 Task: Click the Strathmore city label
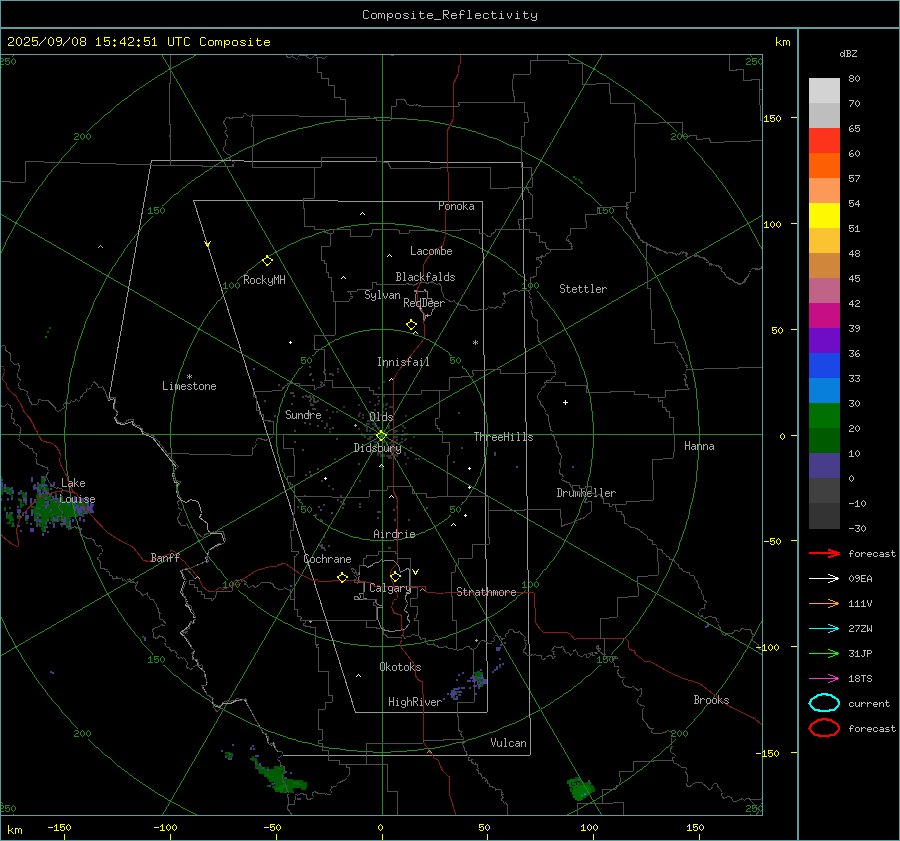pyautogui.click(x=486, y=592)
